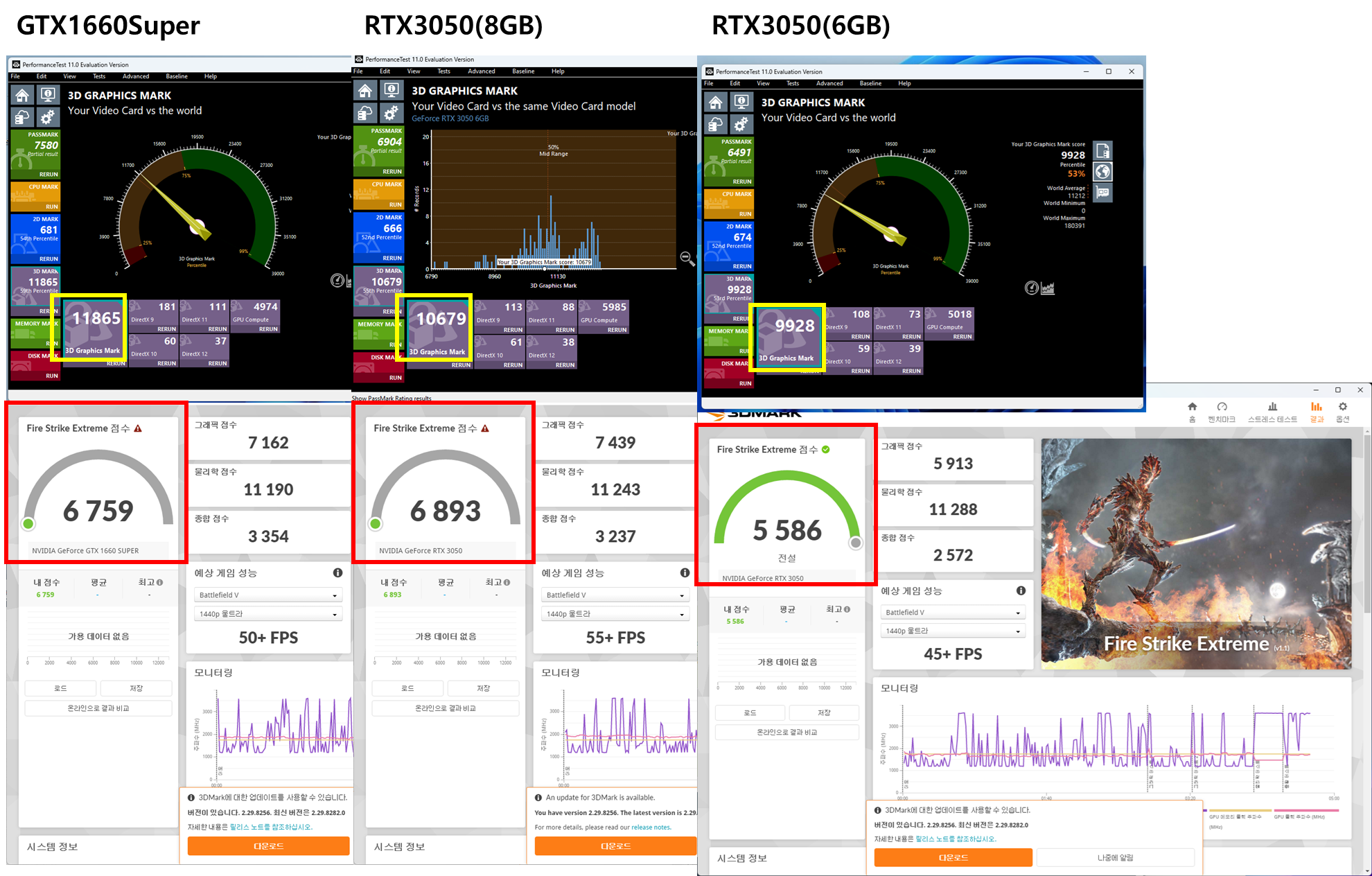The height and width of the screenshot is (876, 1372).
Task: Select the GPU Compute 4974 tile
Action: tap(255, 317)
